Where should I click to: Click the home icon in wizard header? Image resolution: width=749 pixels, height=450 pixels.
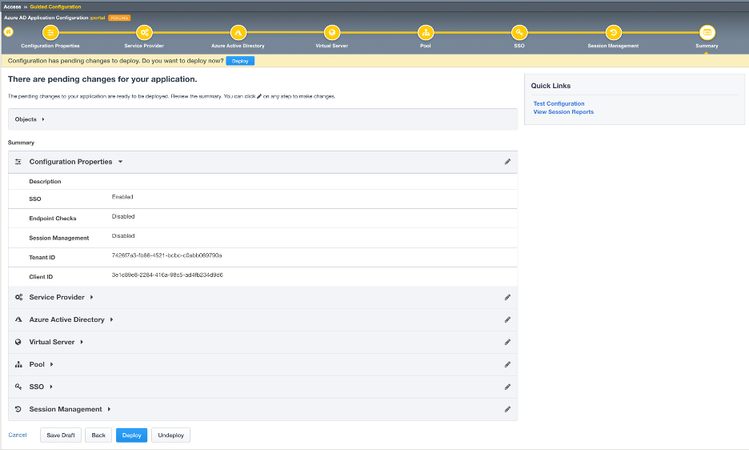pos(9,32)
